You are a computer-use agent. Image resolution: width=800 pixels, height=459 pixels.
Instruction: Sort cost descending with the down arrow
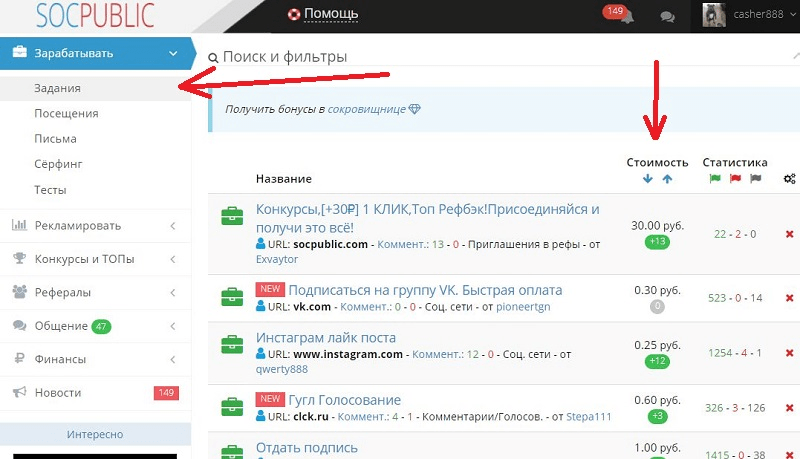(648, 178)
